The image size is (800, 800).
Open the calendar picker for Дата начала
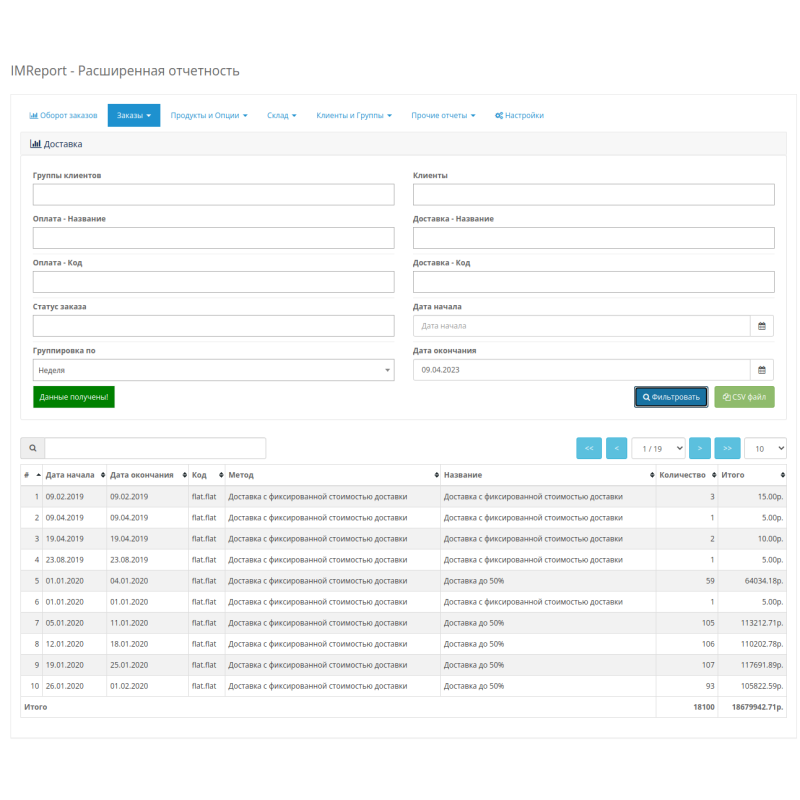[x=760, y=326]
